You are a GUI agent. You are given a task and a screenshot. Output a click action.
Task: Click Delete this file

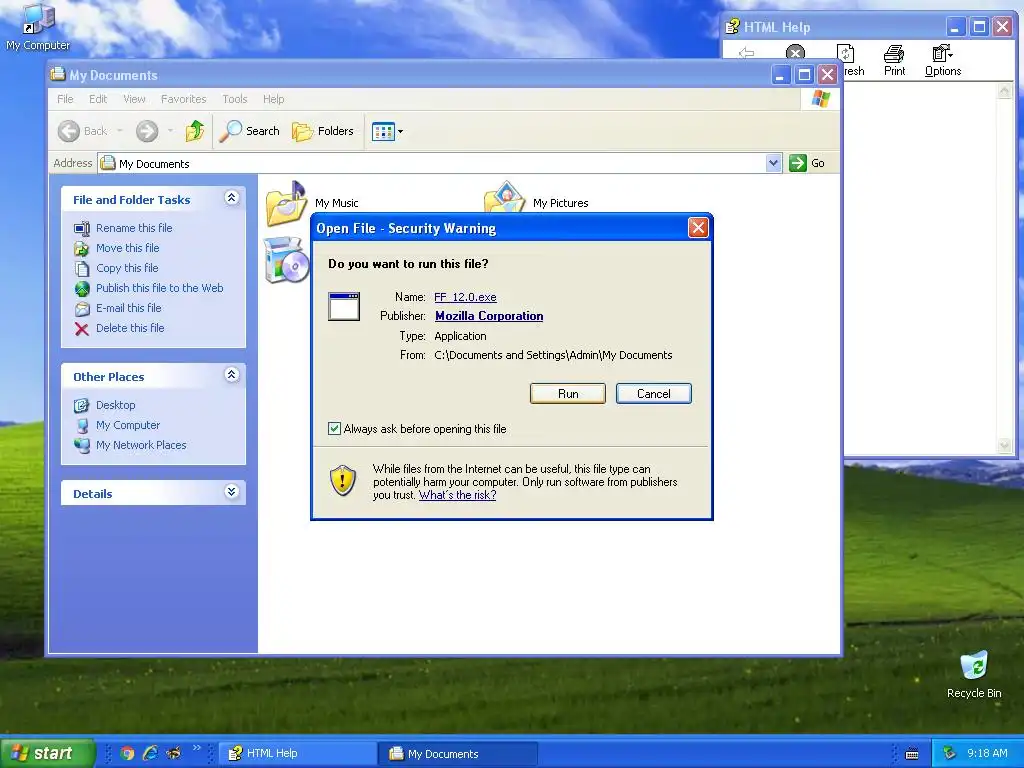130,328
